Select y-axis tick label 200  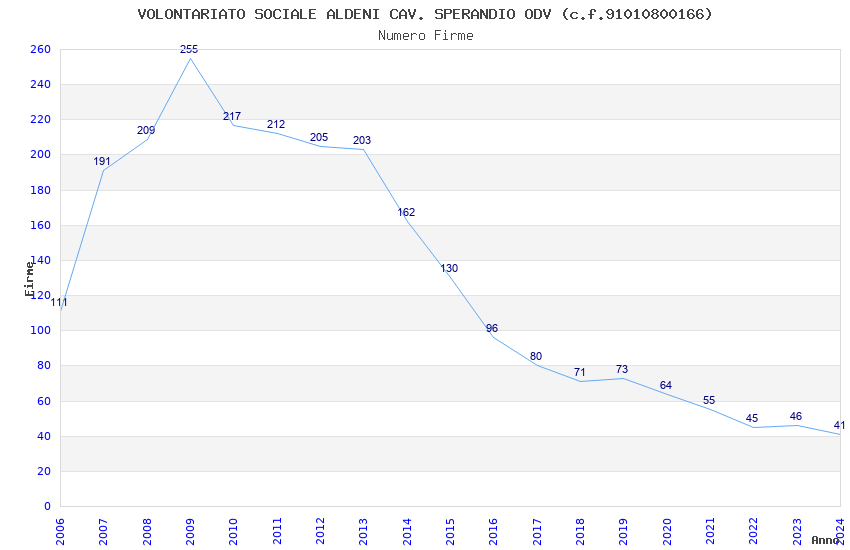coord(41,154)
